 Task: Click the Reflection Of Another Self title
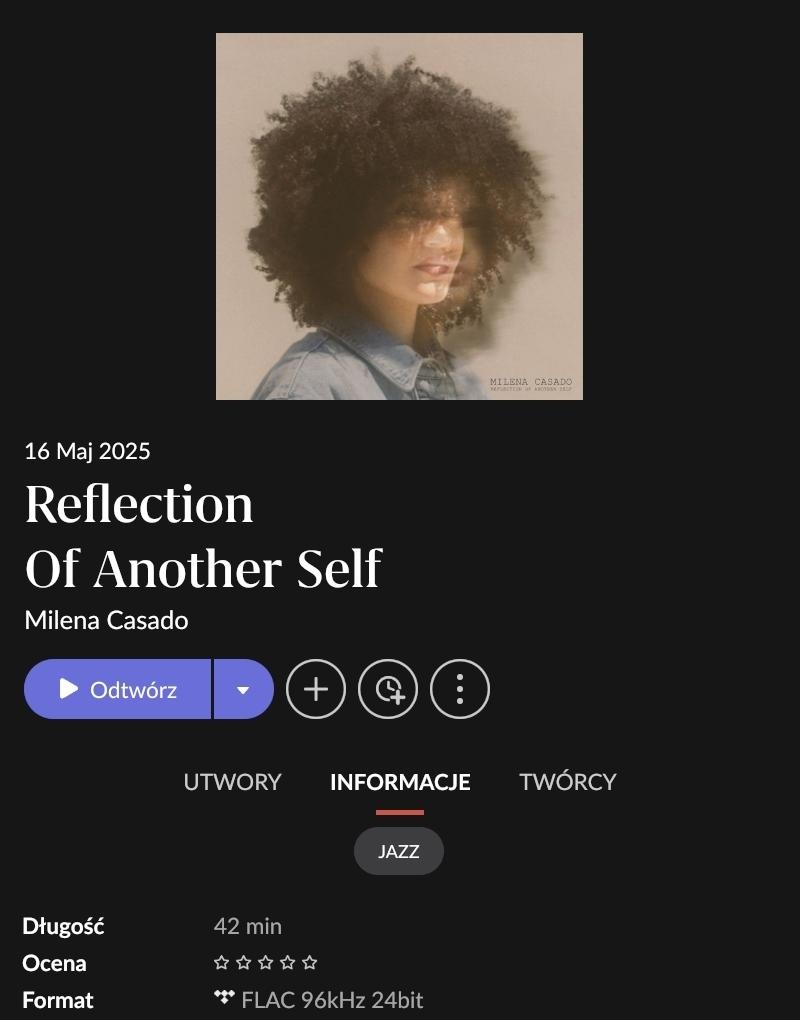coord(203,535)
